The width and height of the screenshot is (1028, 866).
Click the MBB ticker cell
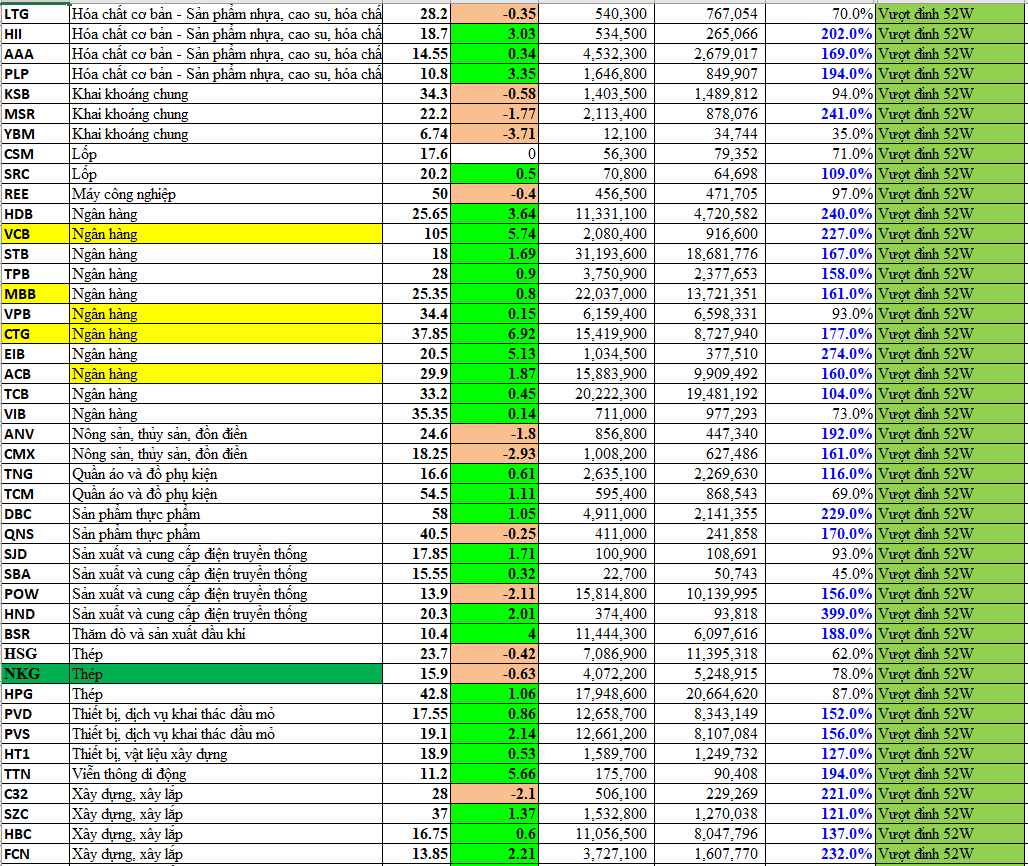coord(34,294)
